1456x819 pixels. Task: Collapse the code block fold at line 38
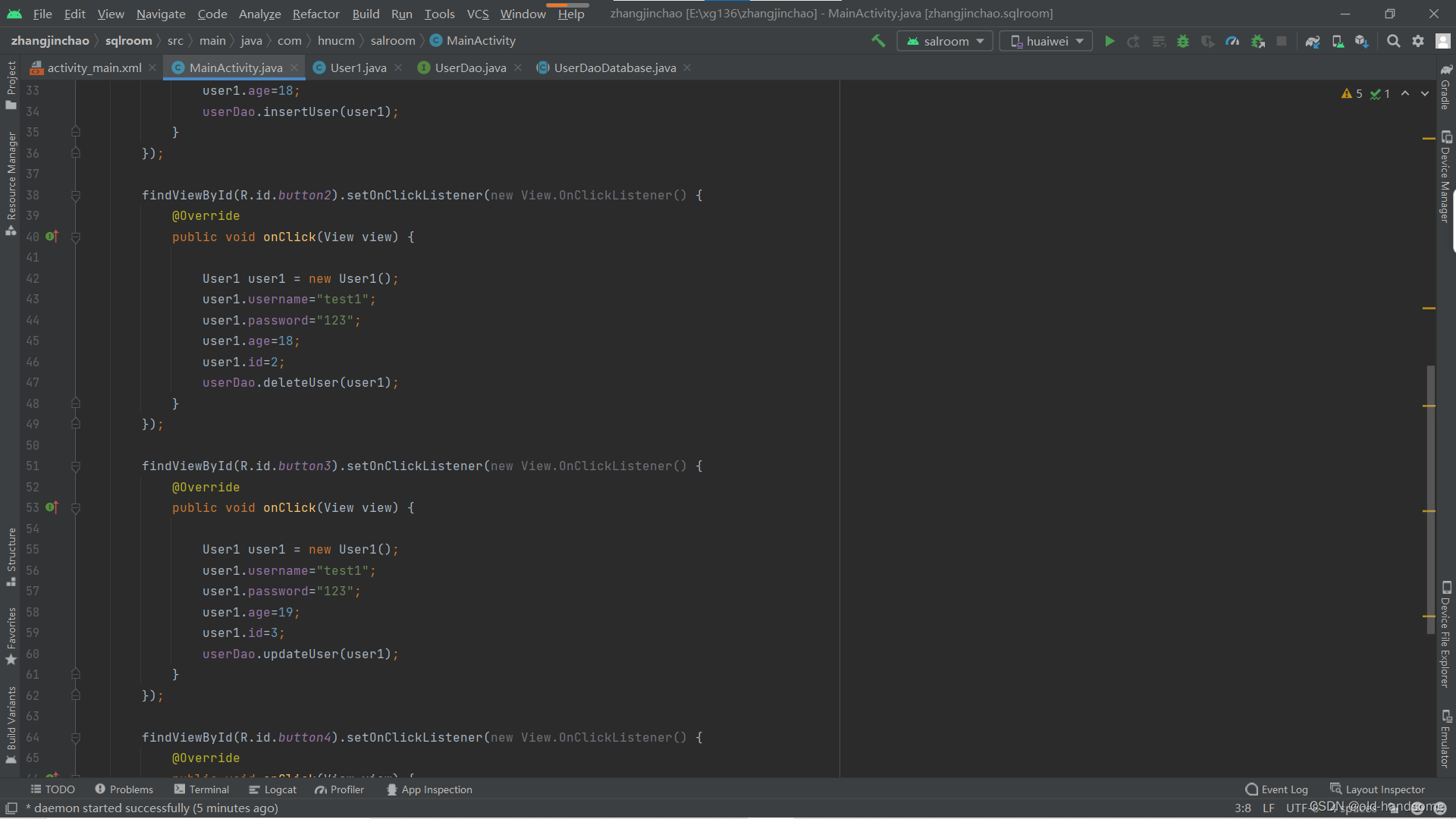point(76,196)
